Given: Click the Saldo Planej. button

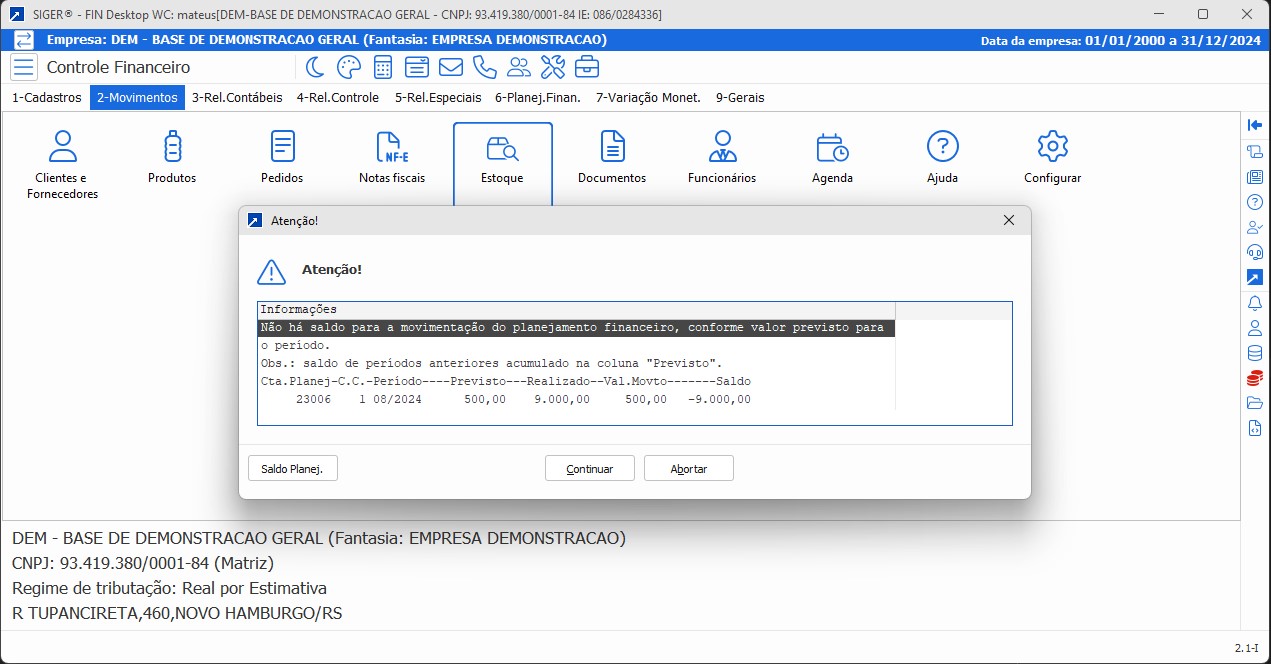Looking at the screenshot, I should (x=292, y=468).
